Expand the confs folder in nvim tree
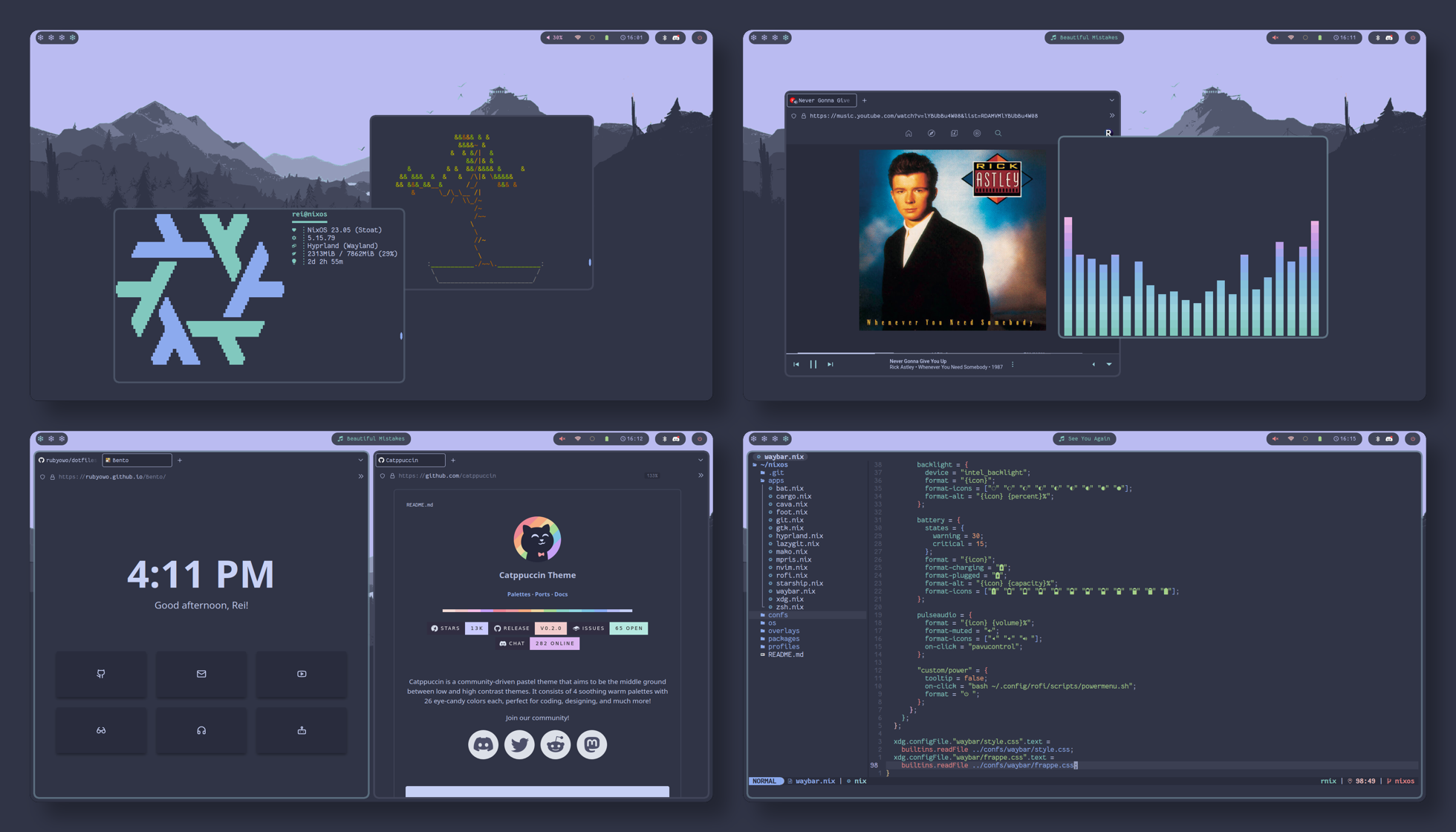The image size is (1456, 832). coord(778,615)
